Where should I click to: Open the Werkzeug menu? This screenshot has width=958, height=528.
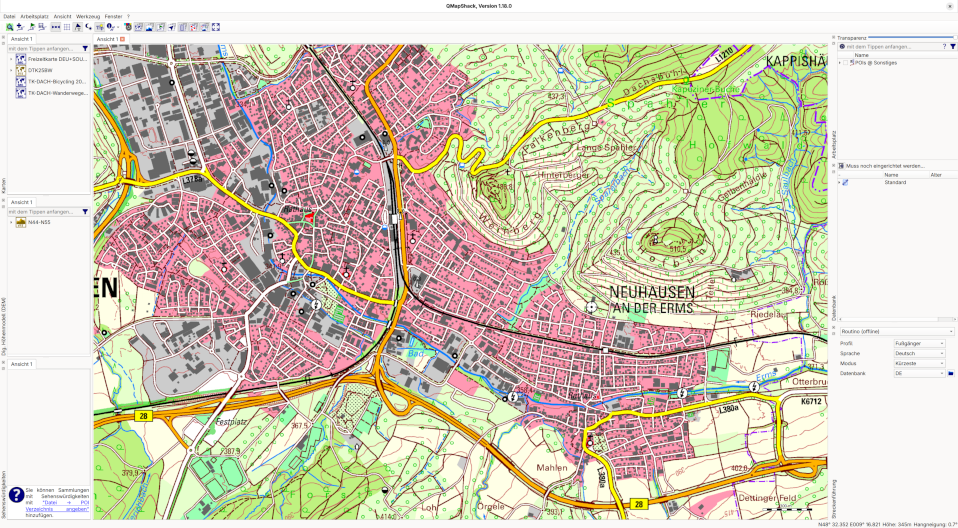[x=88, y=17]
